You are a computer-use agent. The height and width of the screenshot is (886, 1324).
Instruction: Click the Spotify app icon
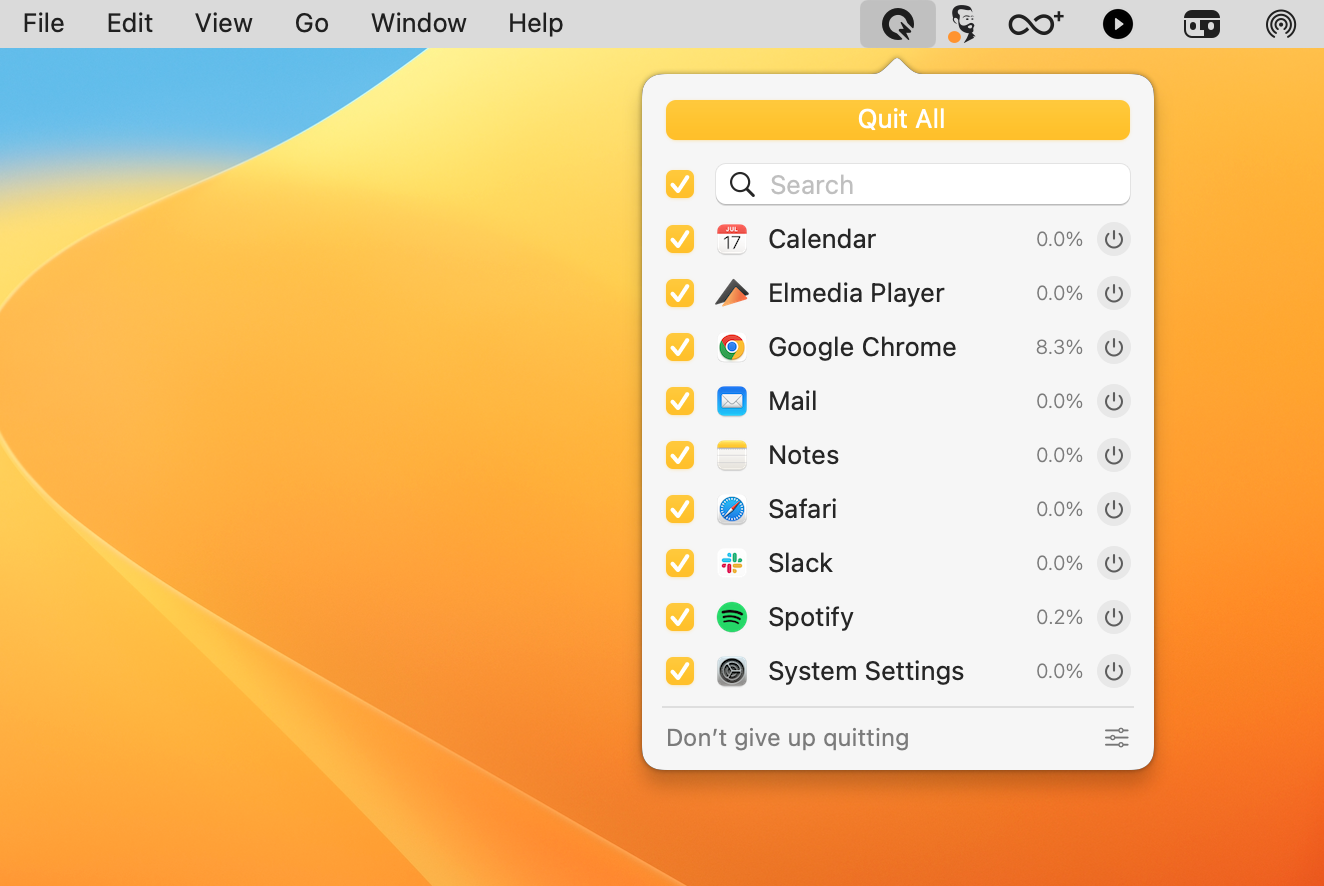(732, 617)
